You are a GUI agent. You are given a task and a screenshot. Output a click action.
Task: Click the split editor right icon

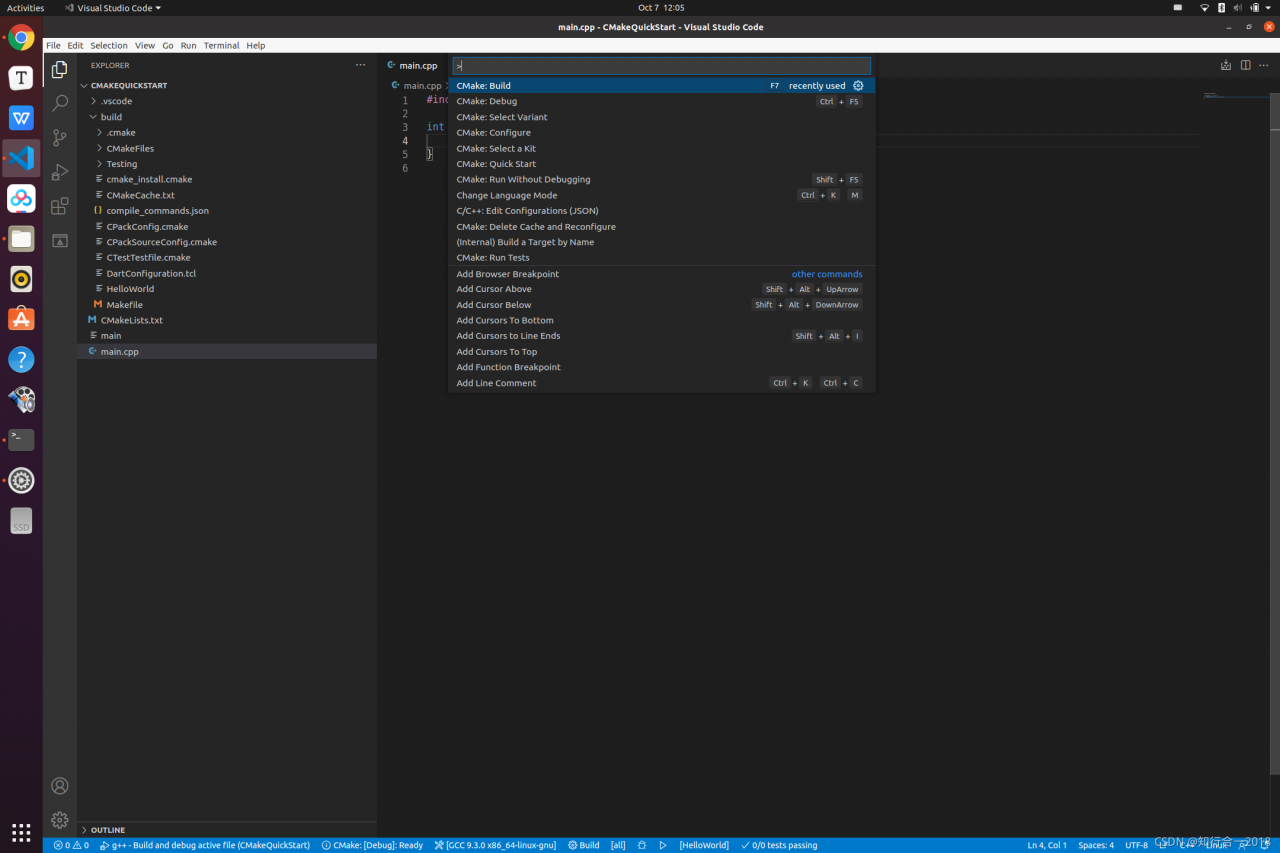click(1245, 65)
